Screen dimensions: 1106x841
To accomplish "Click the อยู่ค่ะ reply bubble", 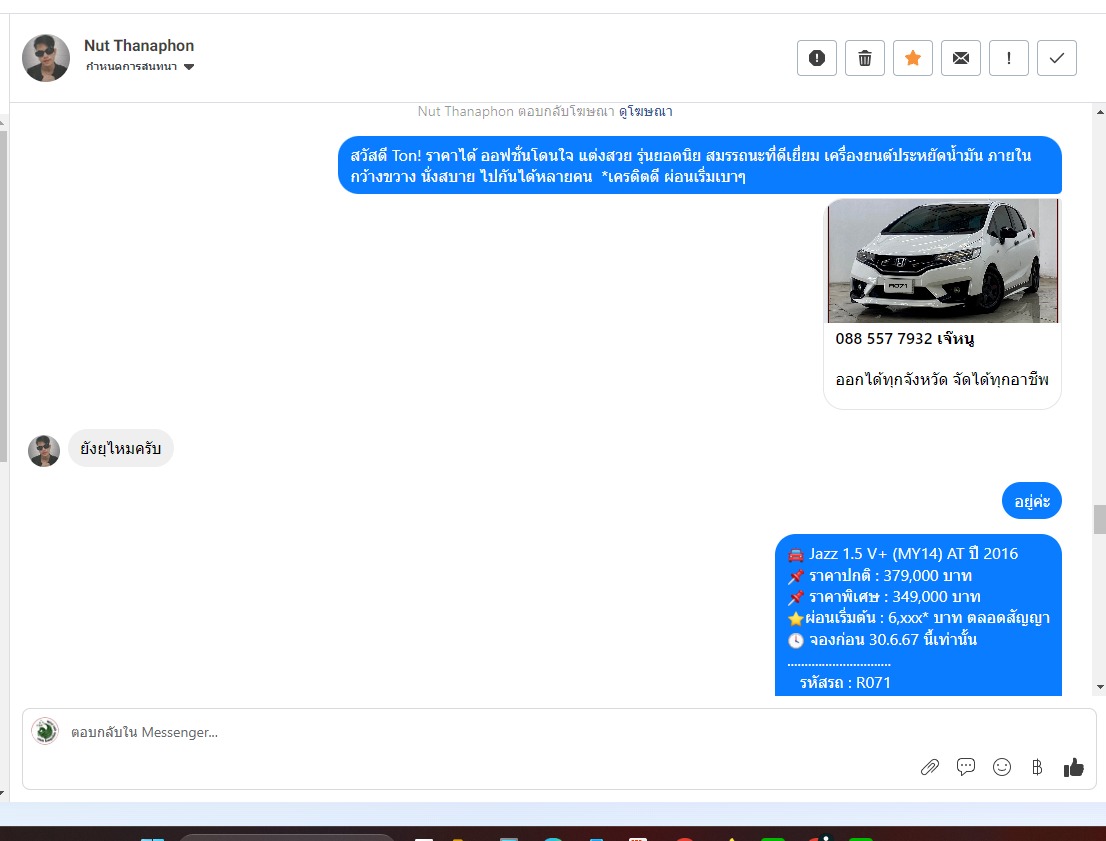I will 1032,501.
